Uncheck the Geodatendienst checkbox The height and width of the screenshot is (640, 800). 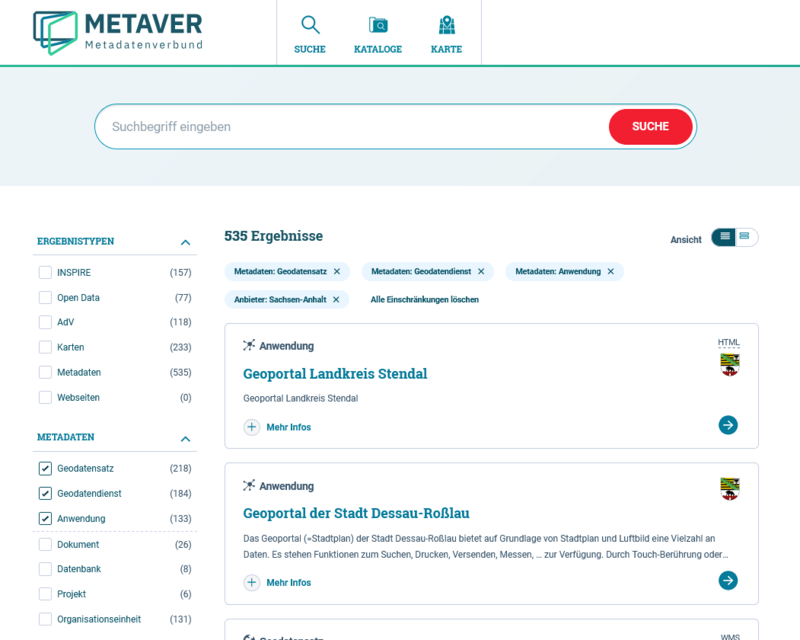(45, 493)
